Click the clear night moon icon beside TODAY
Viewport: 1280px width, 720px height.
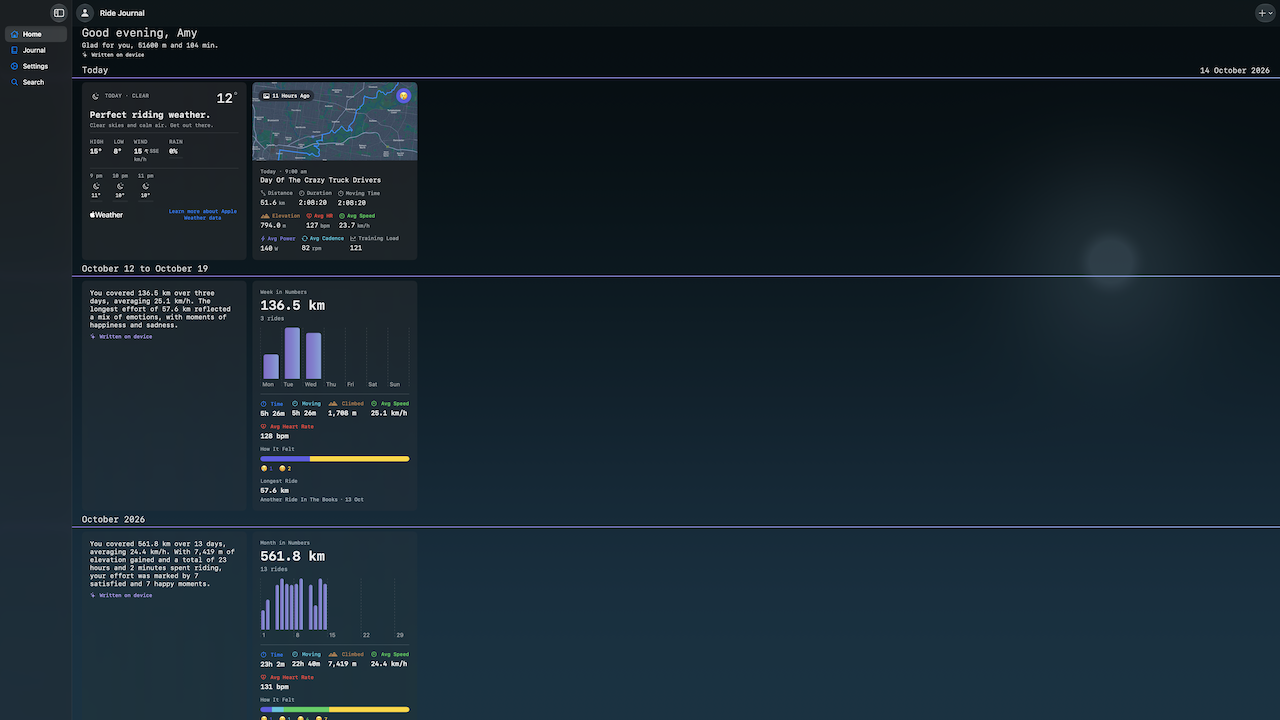click(95, 96)
